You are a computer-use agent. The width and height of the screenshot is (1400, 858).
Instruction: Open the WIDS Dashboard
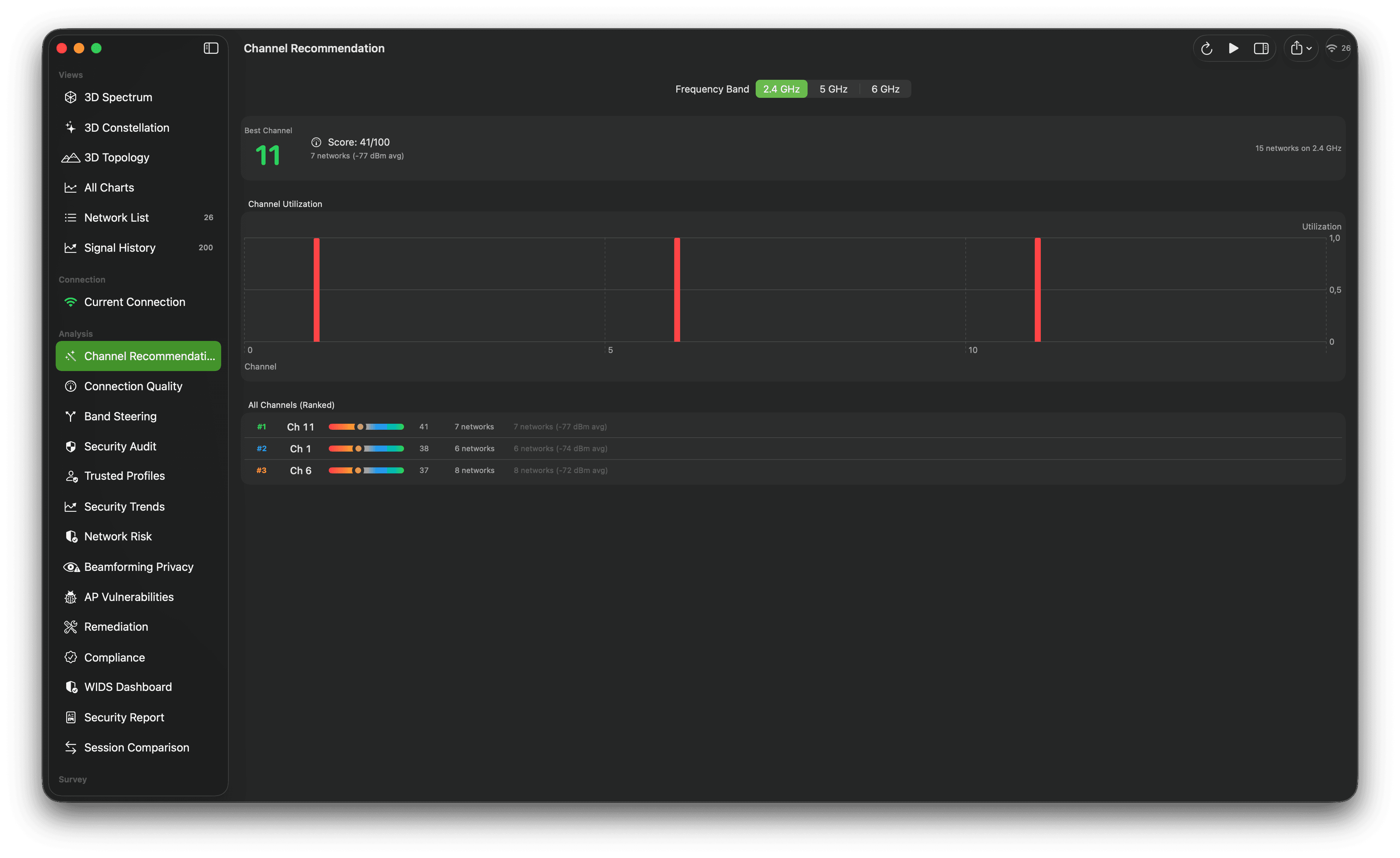138,687
